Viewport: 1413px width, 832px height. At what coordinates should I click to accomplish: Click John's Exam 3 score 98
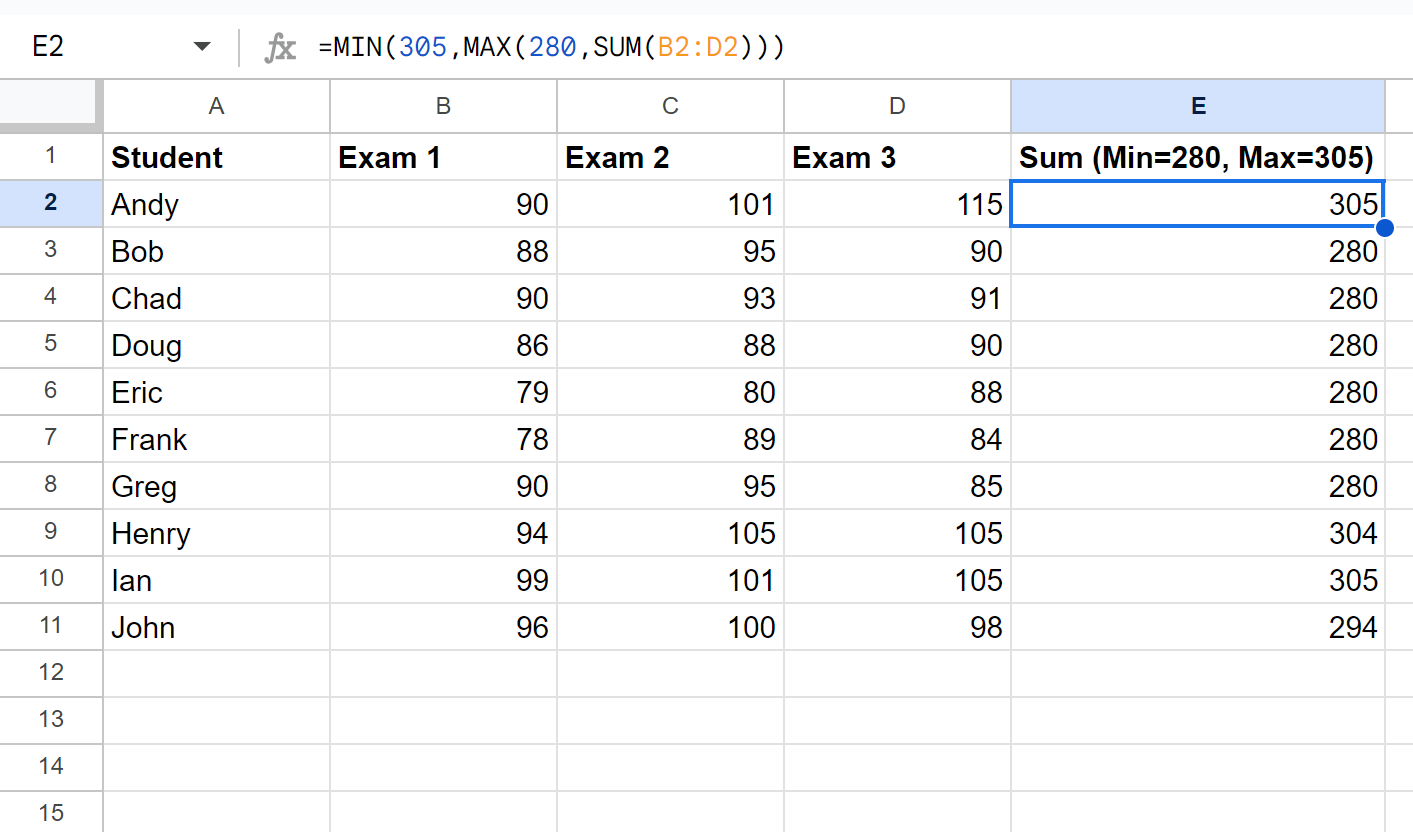[x=897, y=627]
